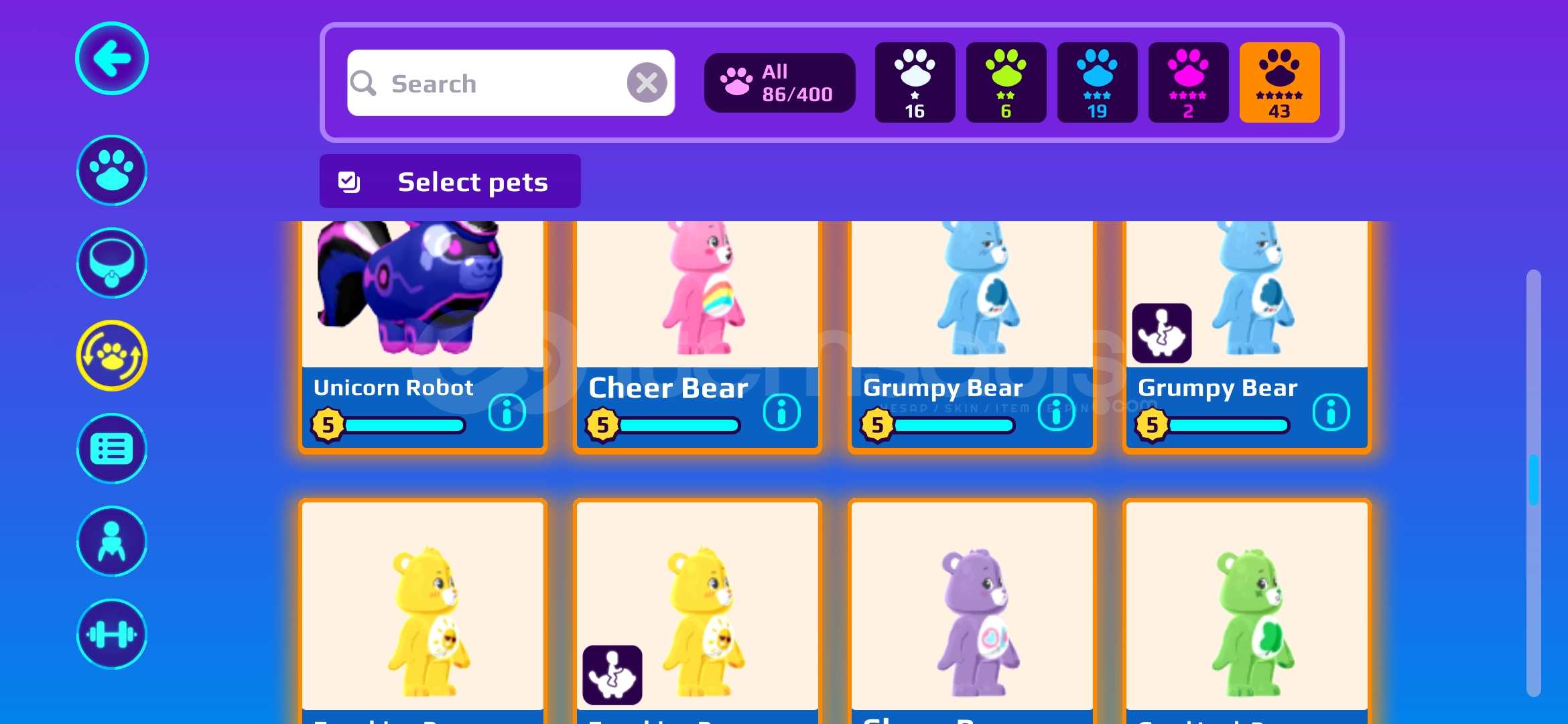1568x724 pixels.
Task: Toggle the Select pets checkbox button
Action: (x=450, y=181)
